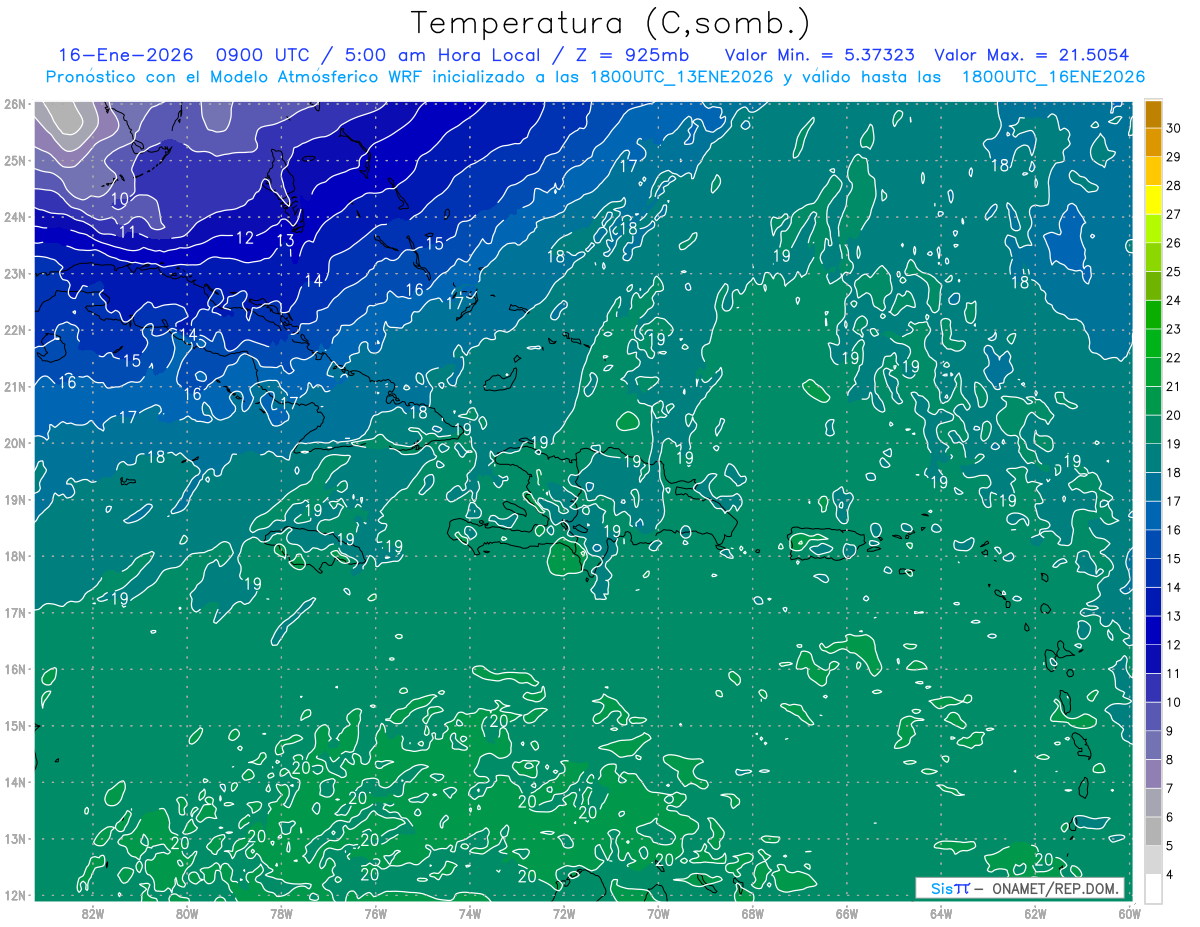Click latitude axis label "12N"
1200x927 pixels.
pos(15,895)
